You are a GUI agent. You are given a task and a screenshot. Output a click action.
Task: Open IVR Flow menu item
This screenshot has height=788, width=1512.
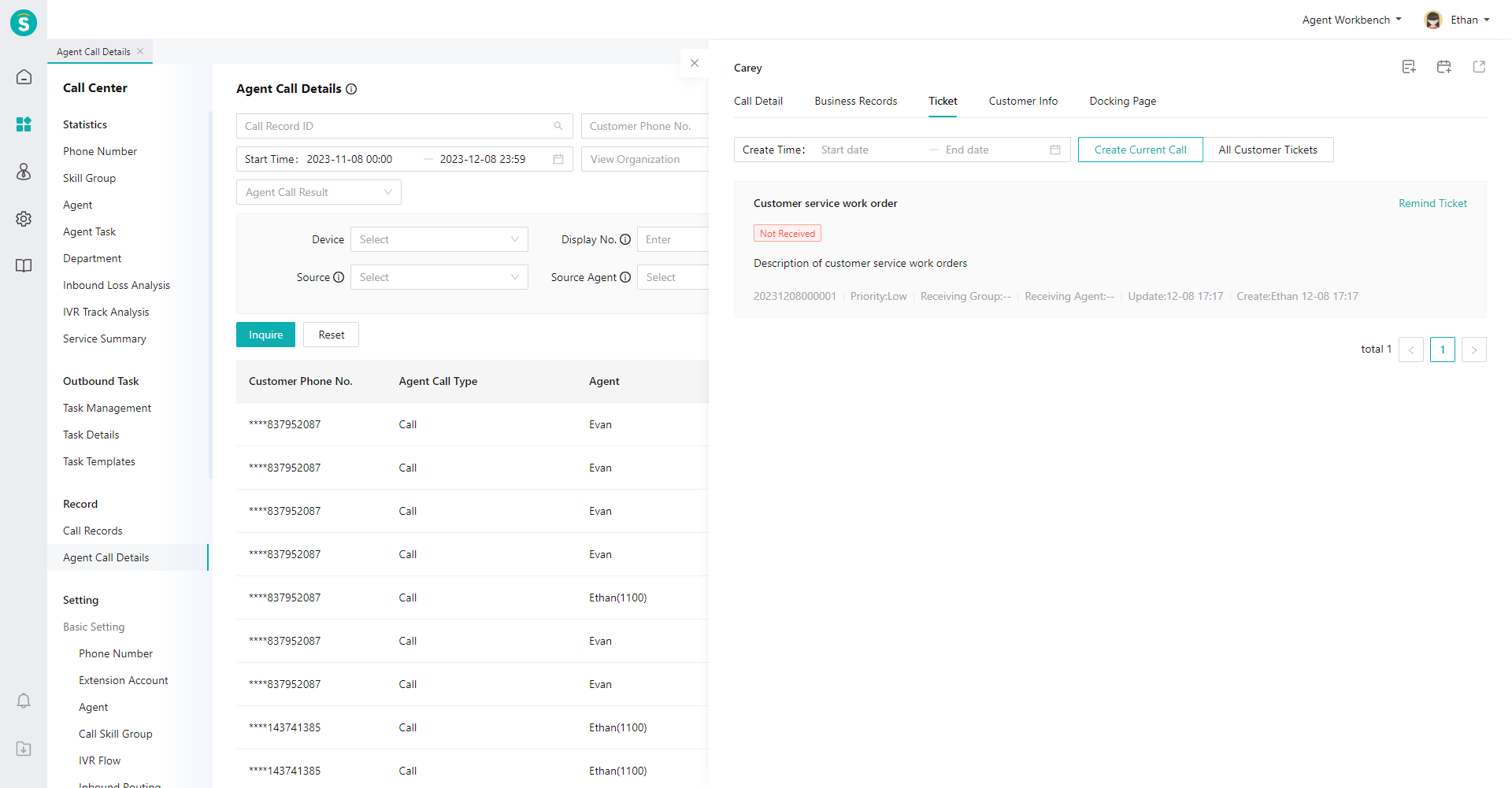pyautogui.click(x=100, y=760)
